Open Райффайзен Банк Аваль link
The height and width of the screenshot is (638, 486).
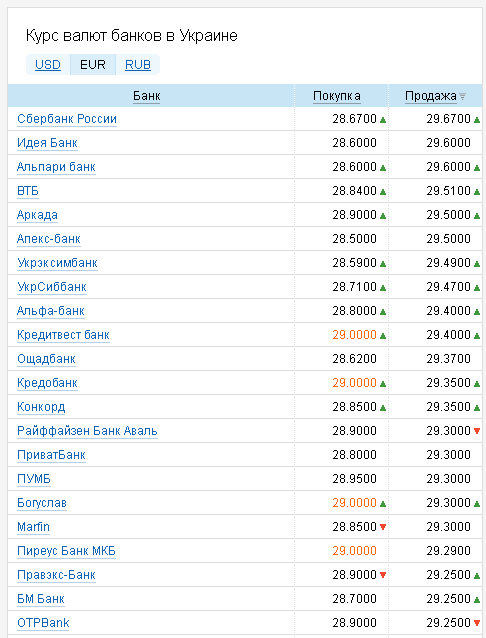[87, 430]
